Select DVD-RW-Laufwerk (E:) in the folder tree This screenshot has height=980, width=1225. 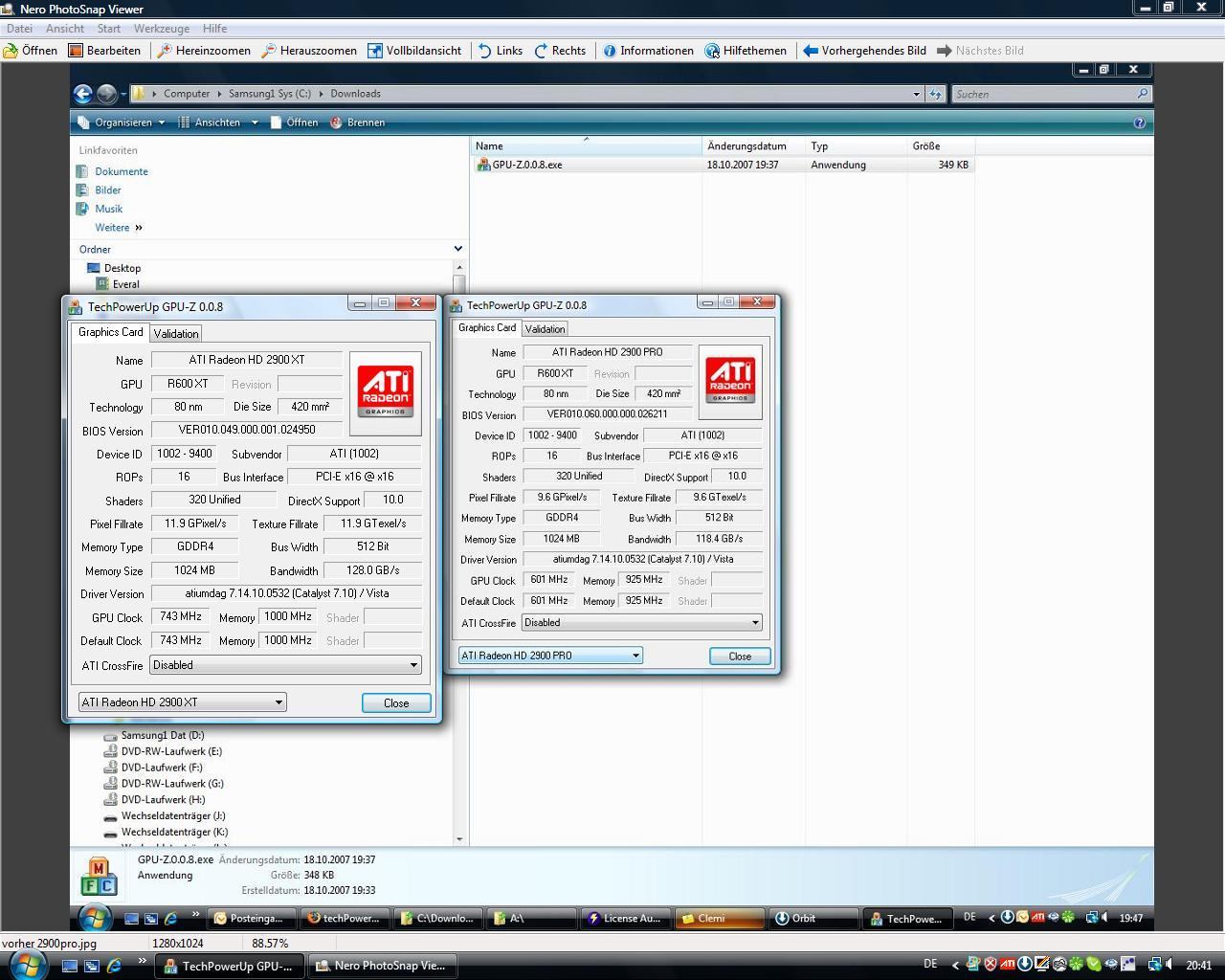coord(163,751)
